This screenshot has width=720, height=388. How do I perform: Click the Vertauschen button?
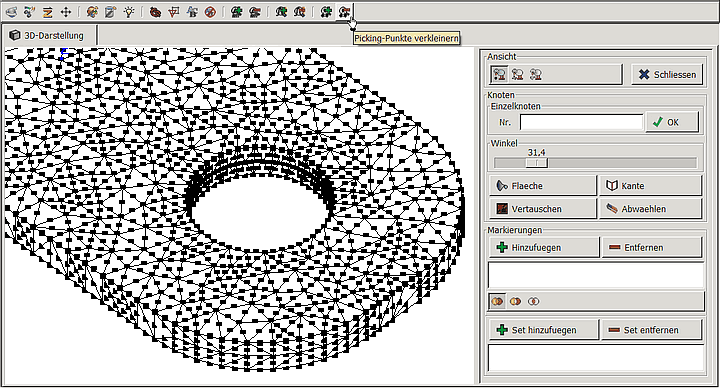543,209
